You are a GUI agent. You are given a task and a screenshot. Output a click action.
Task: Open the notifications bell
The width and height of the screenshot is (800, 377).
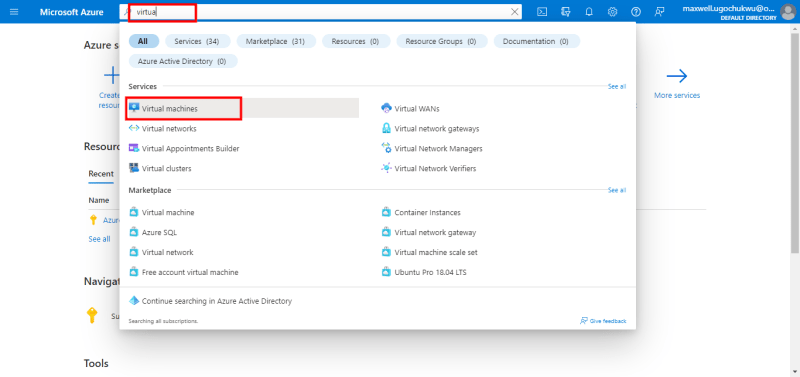click(589, 12)
